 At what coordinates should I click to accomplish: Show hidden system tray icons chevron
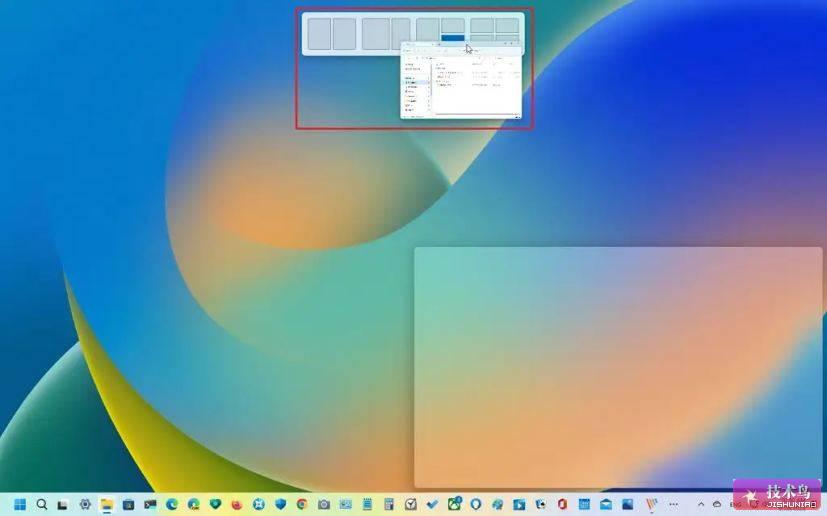[x=701, y=504]
